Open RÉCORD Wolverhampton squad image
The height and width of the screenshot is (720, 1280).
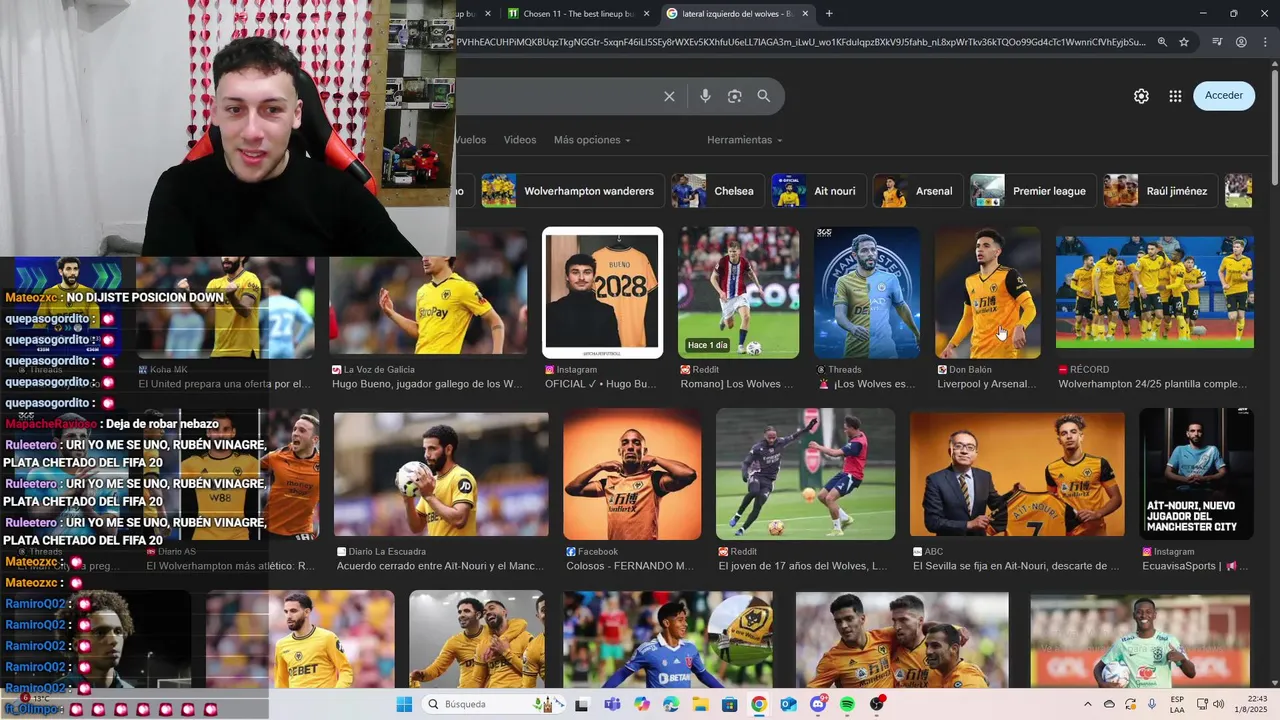1155,293
